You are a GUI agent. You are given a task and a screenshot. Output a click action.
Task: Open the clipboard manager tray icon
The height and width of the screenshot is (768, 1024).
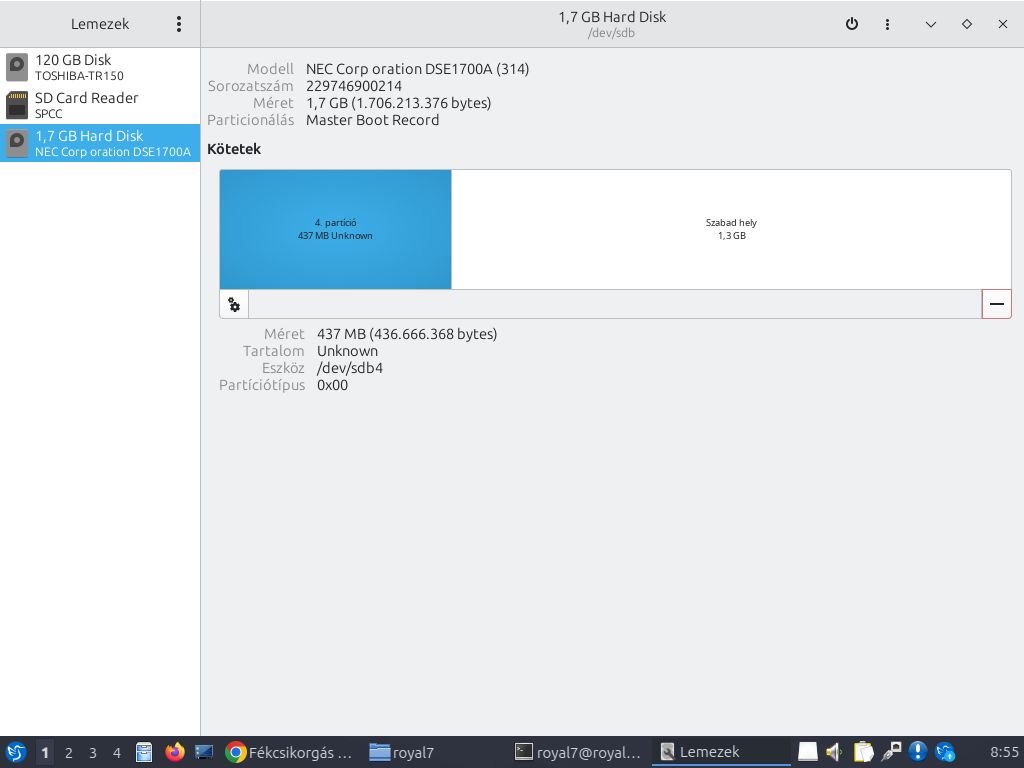(863, 752)
